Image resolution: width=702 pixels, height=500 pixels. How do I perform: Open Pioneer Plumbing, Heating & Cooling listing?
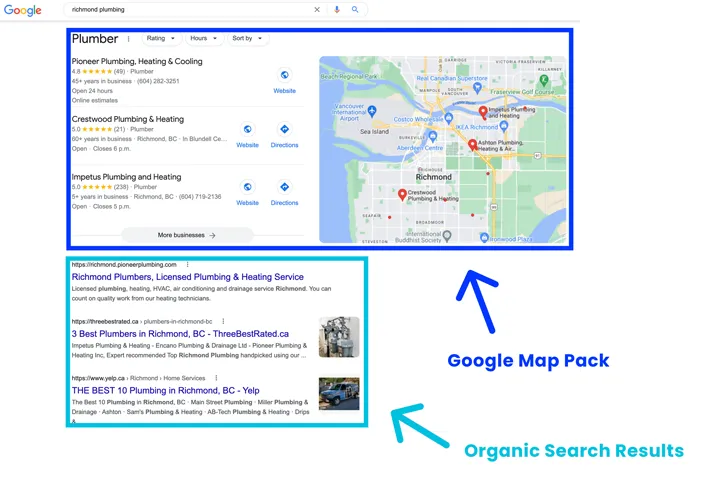point(137,61)
